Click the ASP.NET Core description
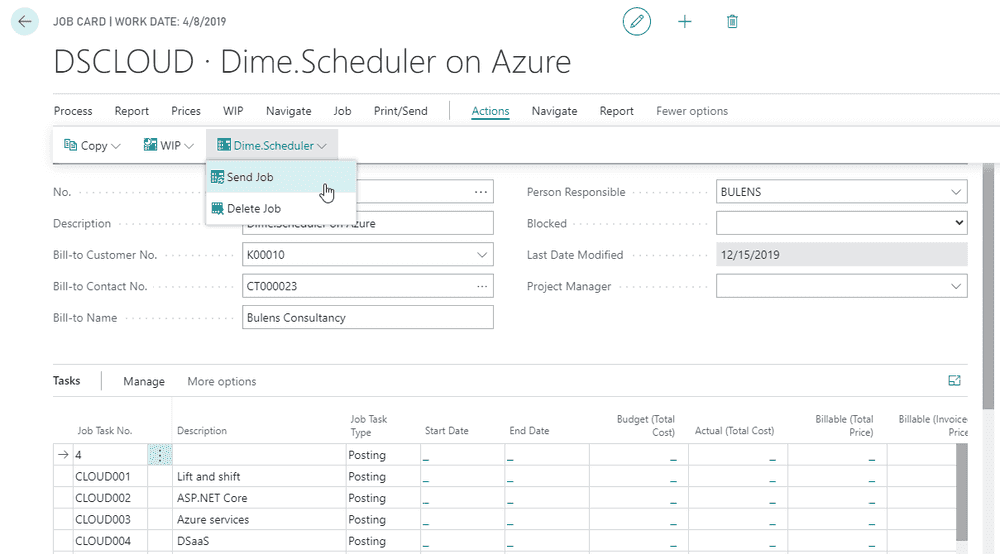1000x554 pixels. (x=212, y=498)
